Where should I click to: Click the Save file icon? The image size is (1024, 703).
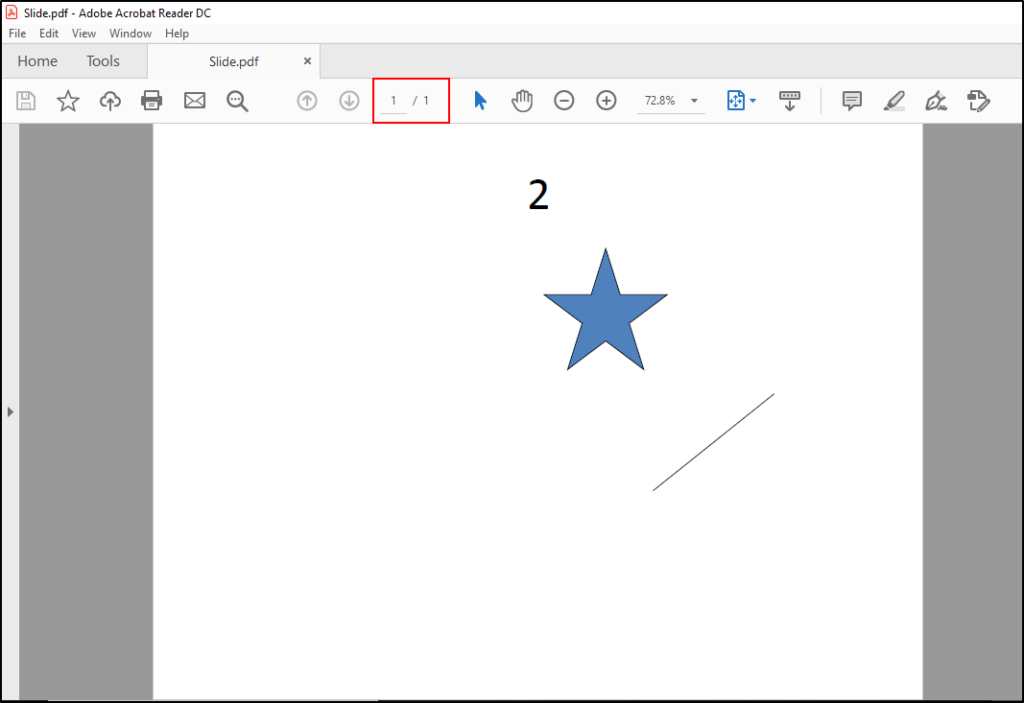26,100
